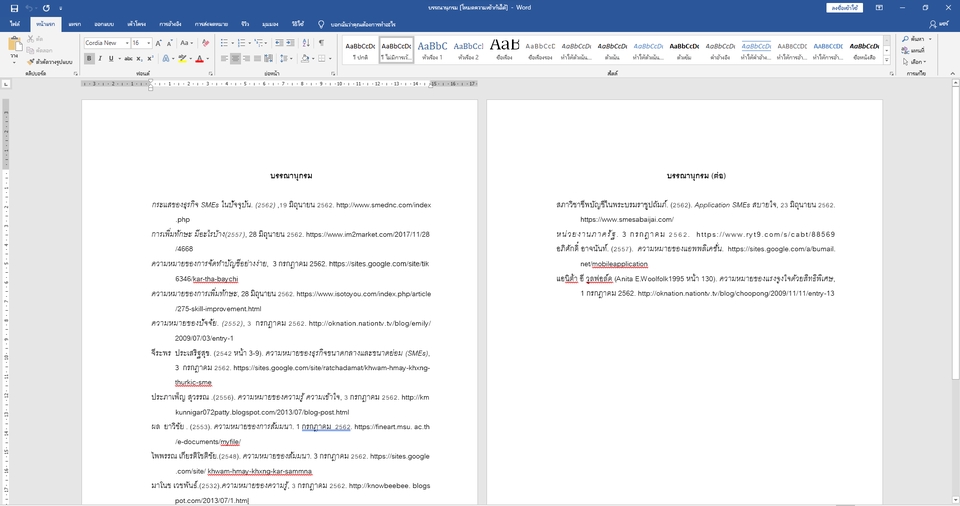960x506 pixels.
Task: Click the Redo/Repeat arrow icon
Action: [x=46, y=8]
